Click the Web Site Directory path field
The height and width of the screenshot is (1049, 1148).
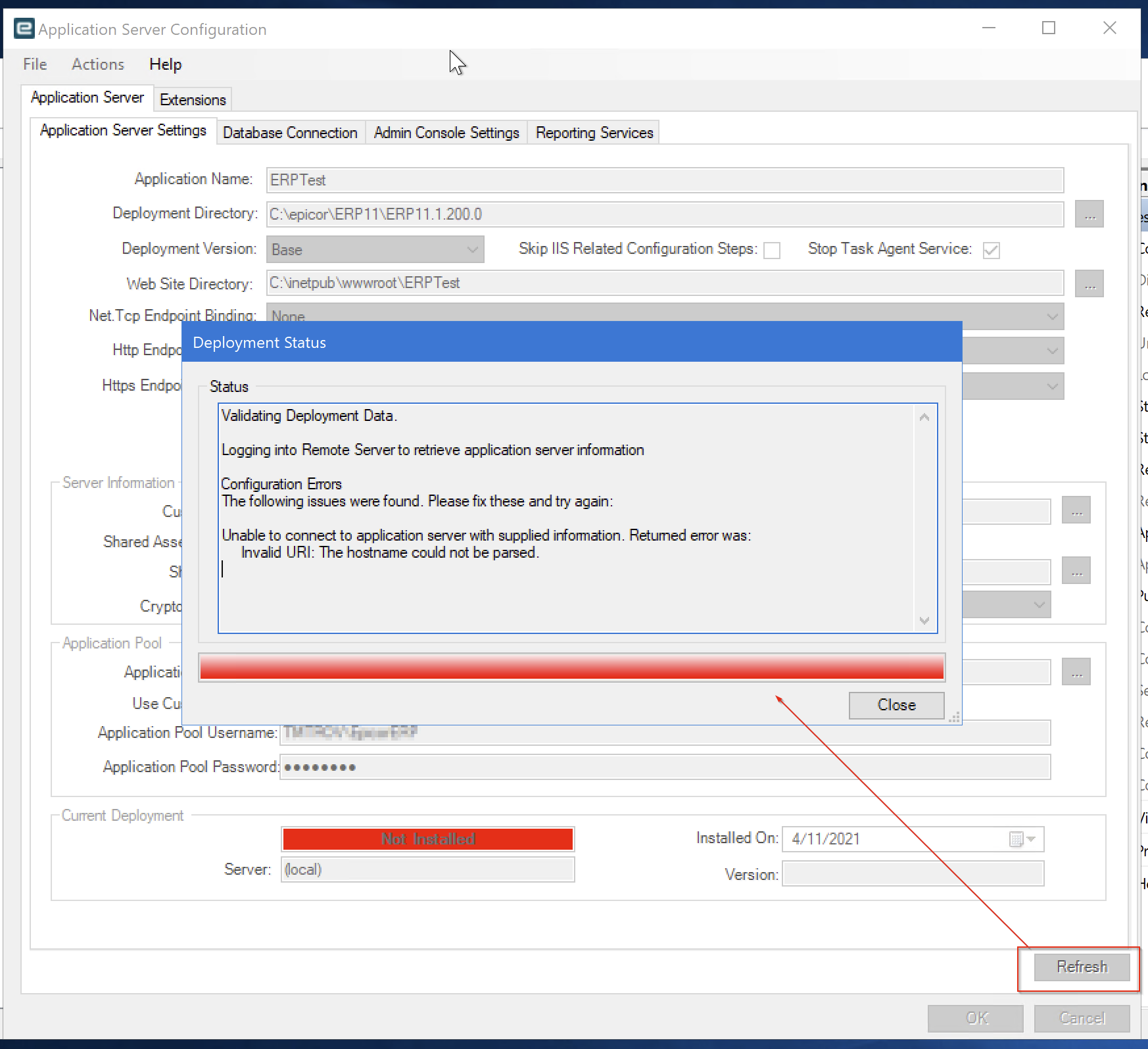(665, 283)
